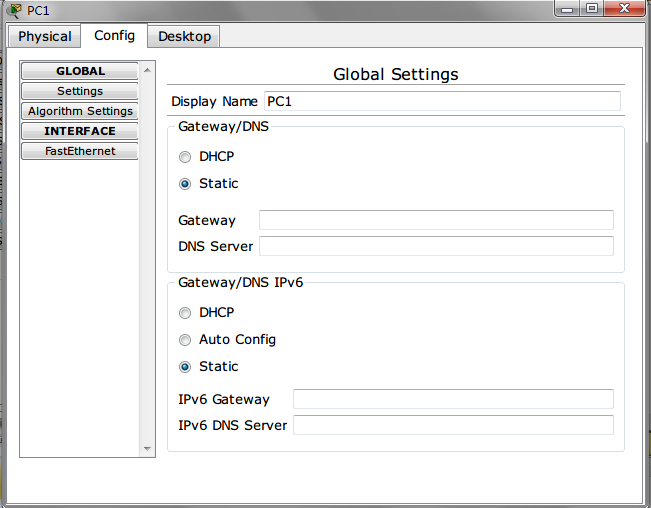Select the Config tab
The height and width of the screenshot is (508, 651).
point(114,36)
